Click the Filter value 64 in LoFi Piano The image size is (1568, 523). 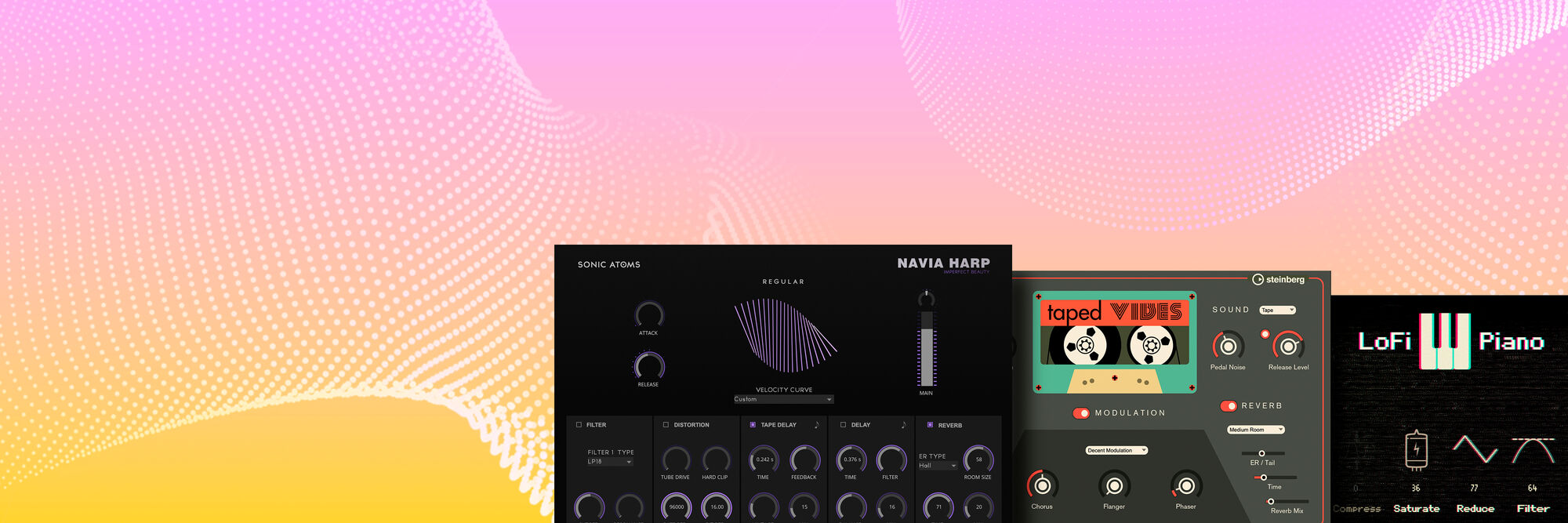(x=1533, y=488)
